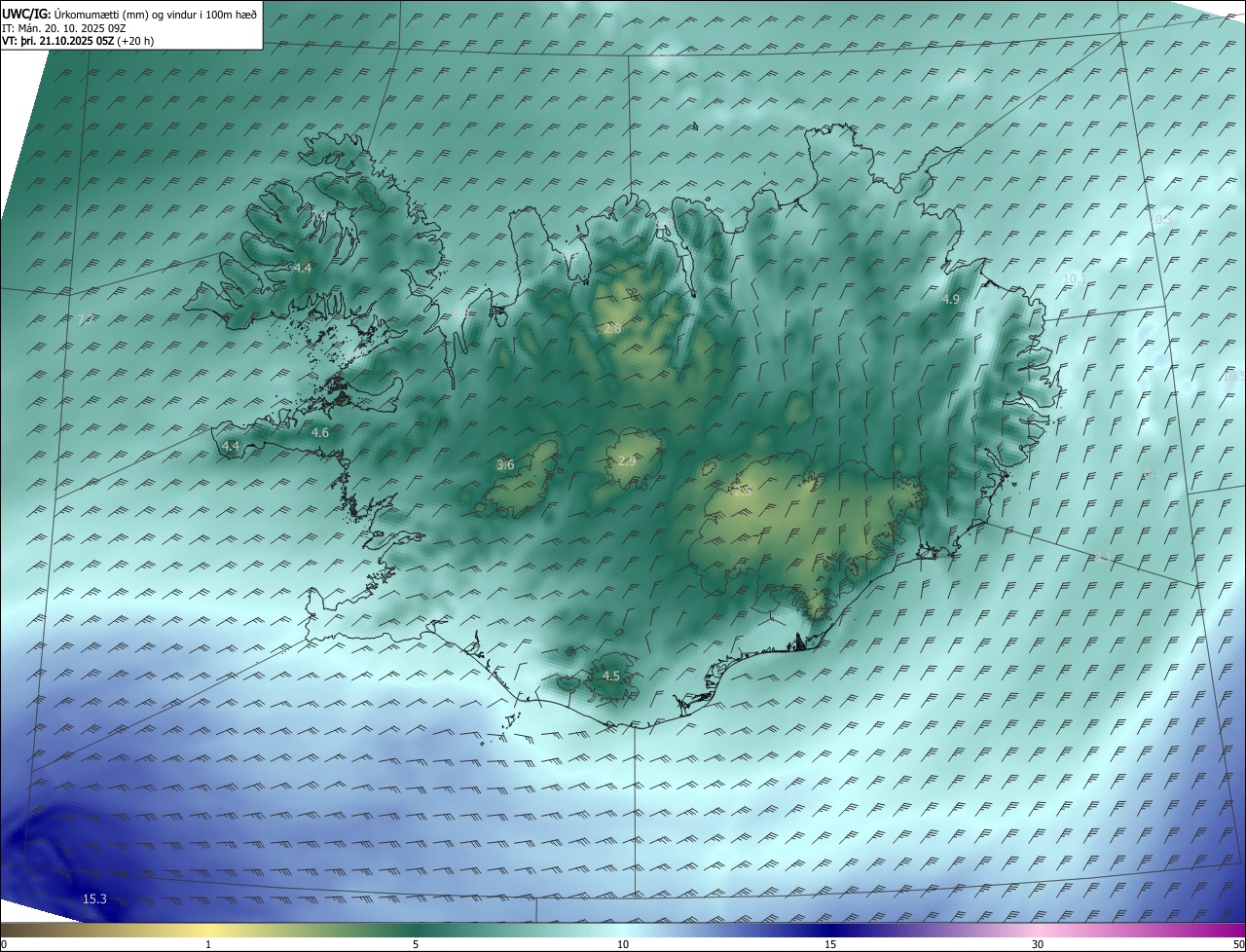Click the dark navy section of the color scale
1246x952 pixels.
click(x=830, y=930)
